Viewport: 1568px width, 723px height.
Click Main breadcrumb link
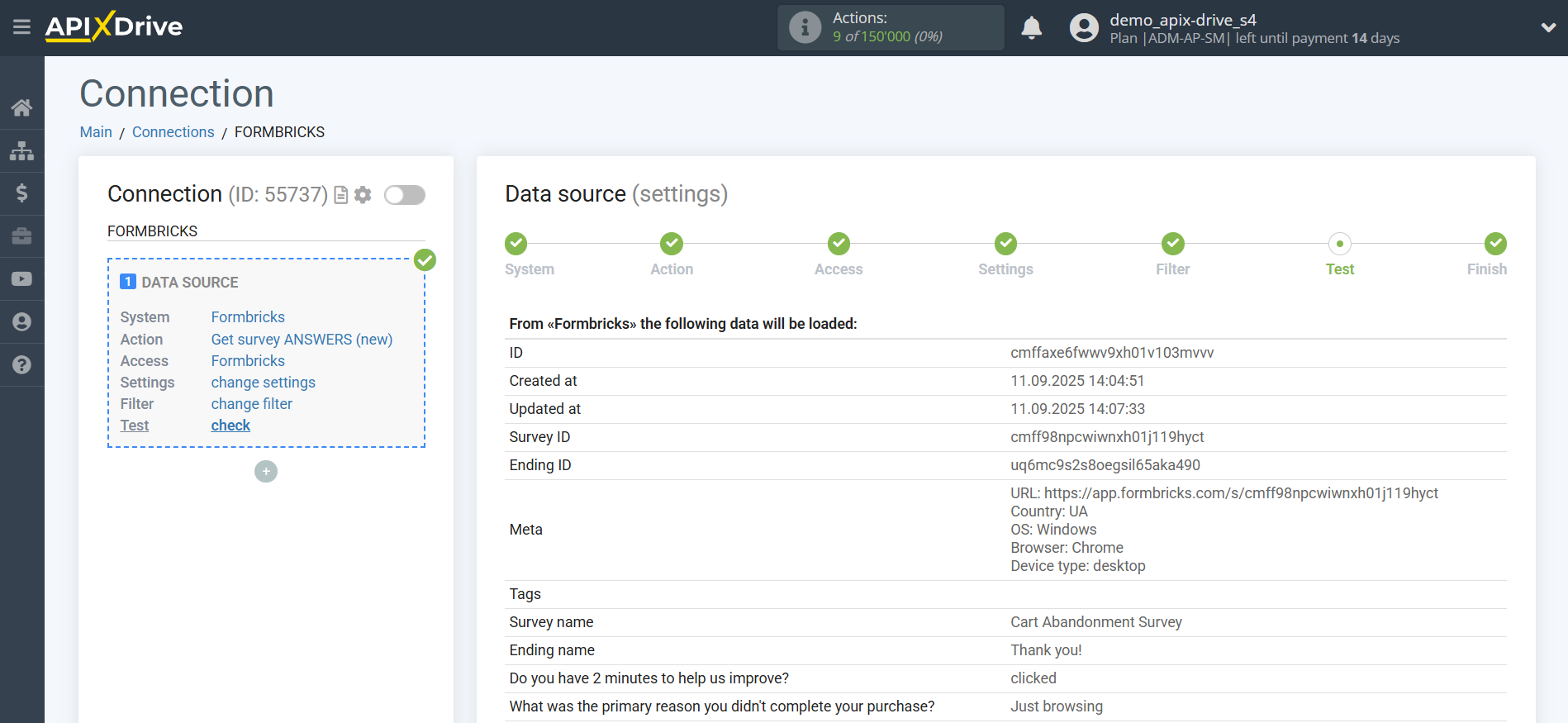96,132
